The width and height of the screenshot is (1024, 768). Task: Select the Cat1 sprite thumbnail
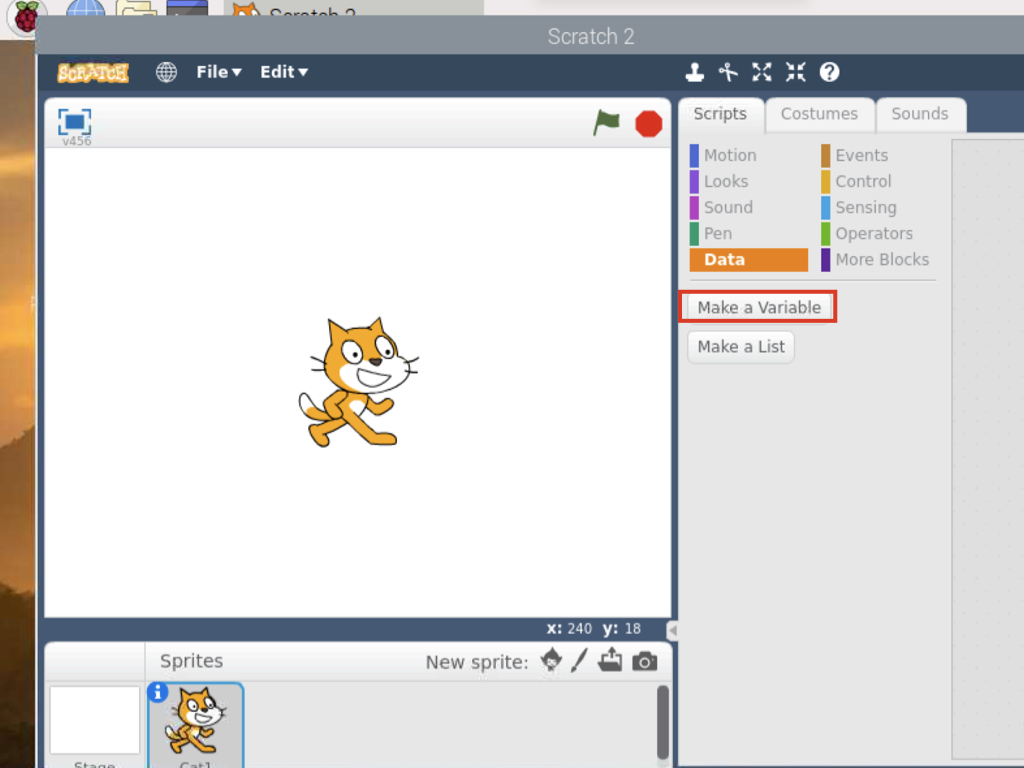coord(195,725)
